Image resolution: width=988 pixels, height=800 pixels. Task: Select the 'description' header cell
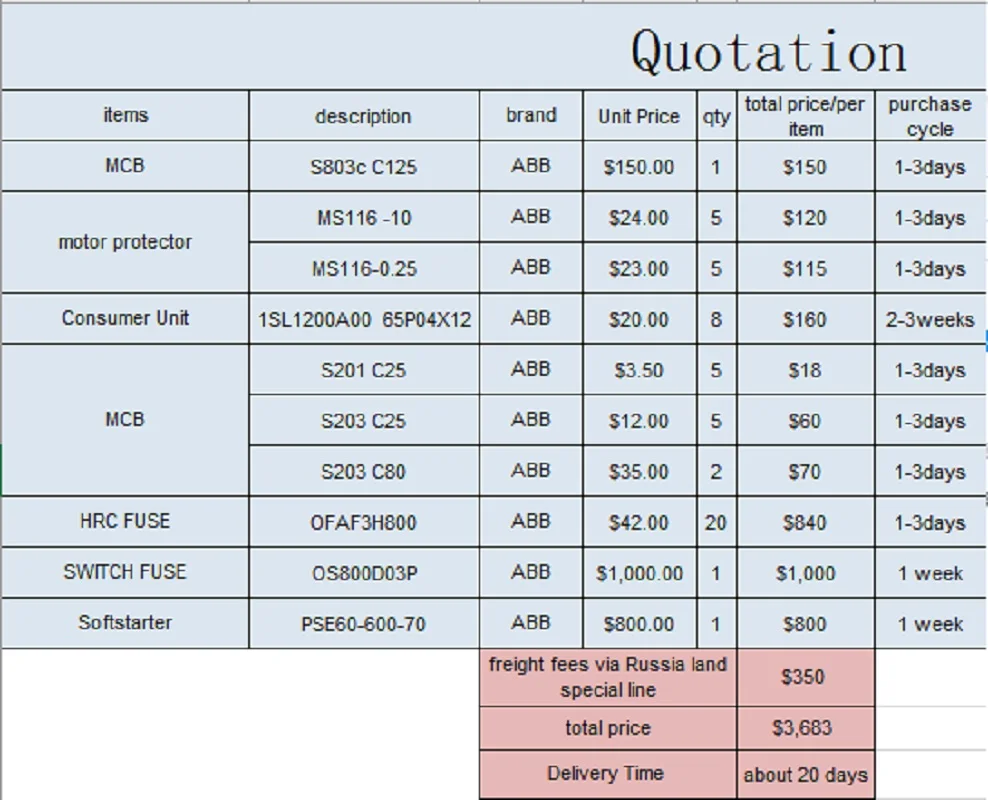click(x=363, y=116)
